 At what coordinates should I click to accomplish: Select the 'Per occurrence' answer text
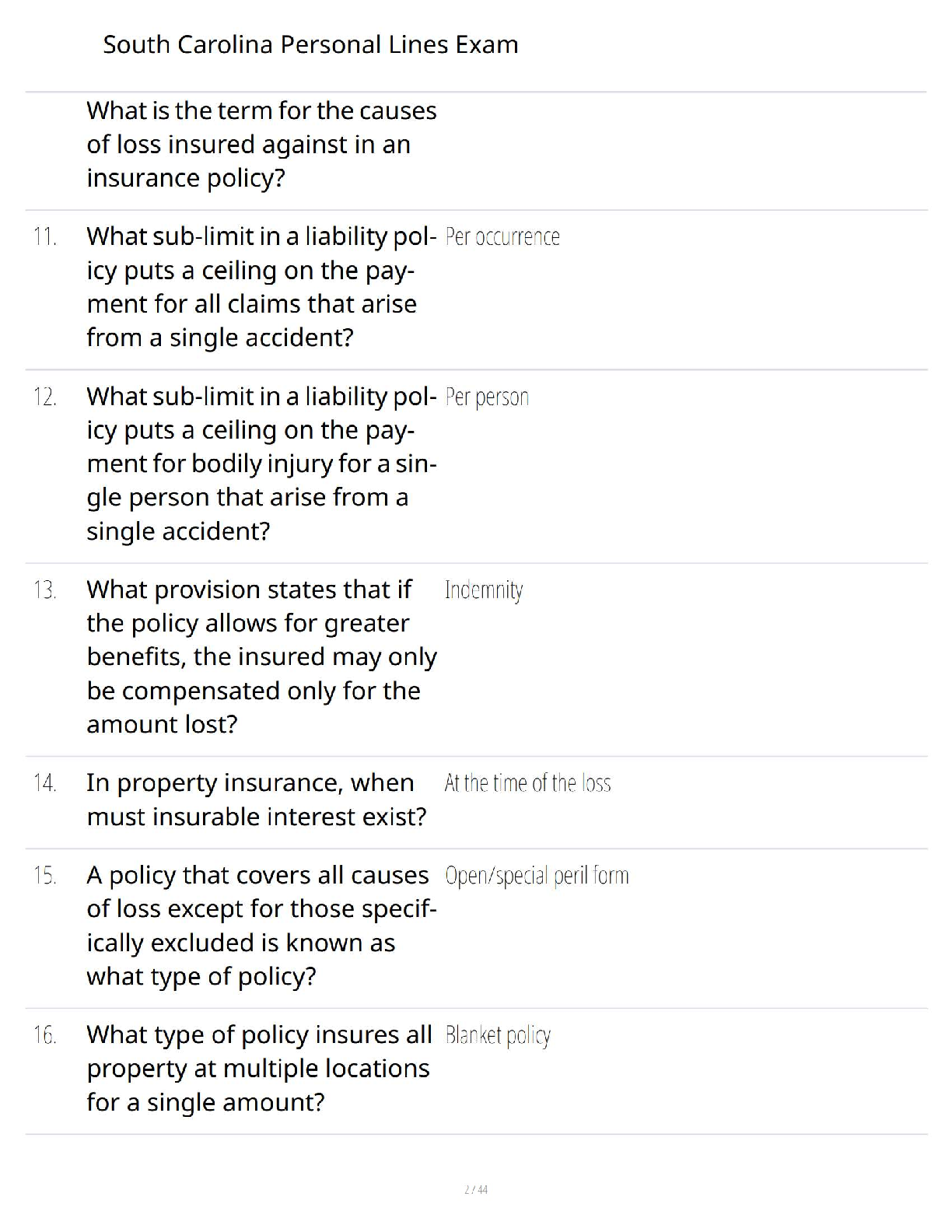pyautogui.click(x=502, y=236)
